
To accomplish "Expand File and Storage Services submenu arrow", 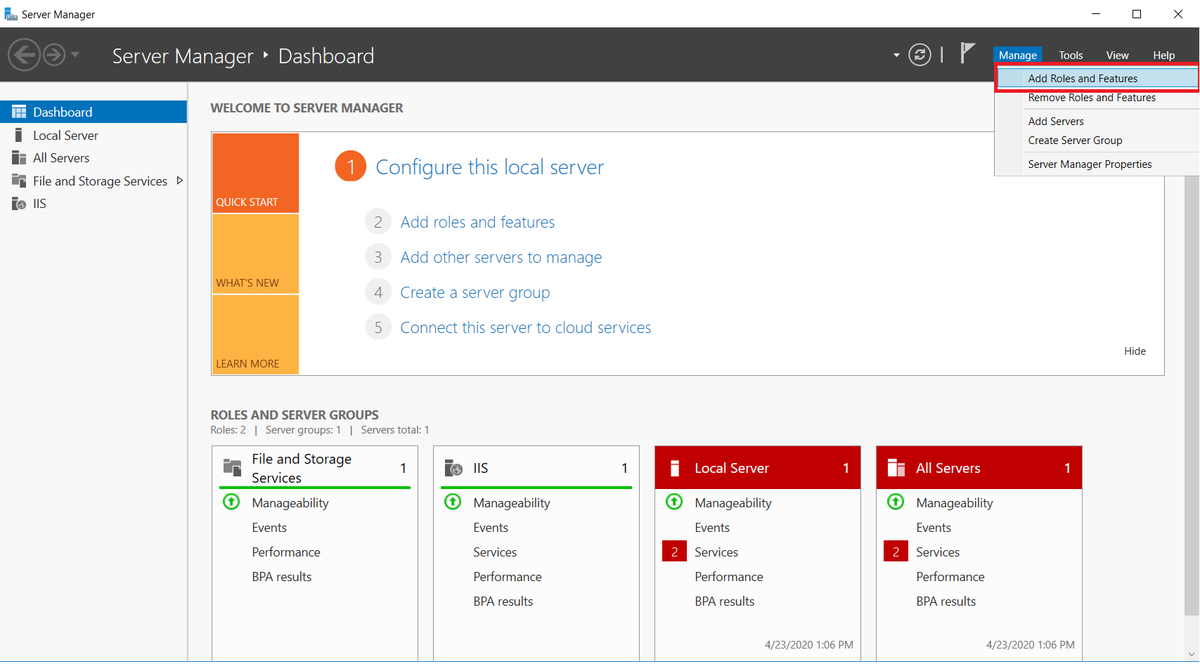I will point(180,181).
